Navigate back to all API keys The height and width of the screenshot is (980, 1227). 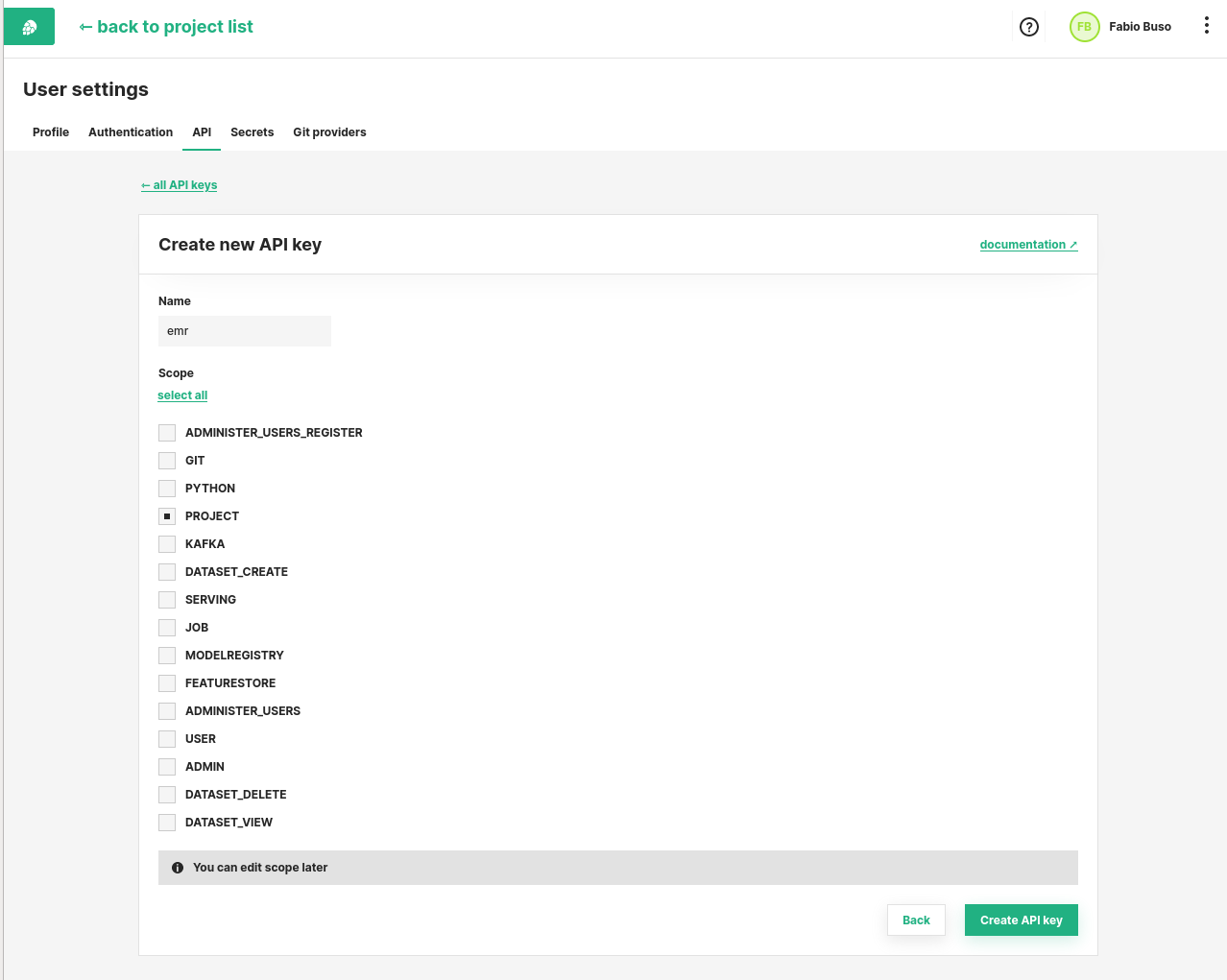[179, 184]
